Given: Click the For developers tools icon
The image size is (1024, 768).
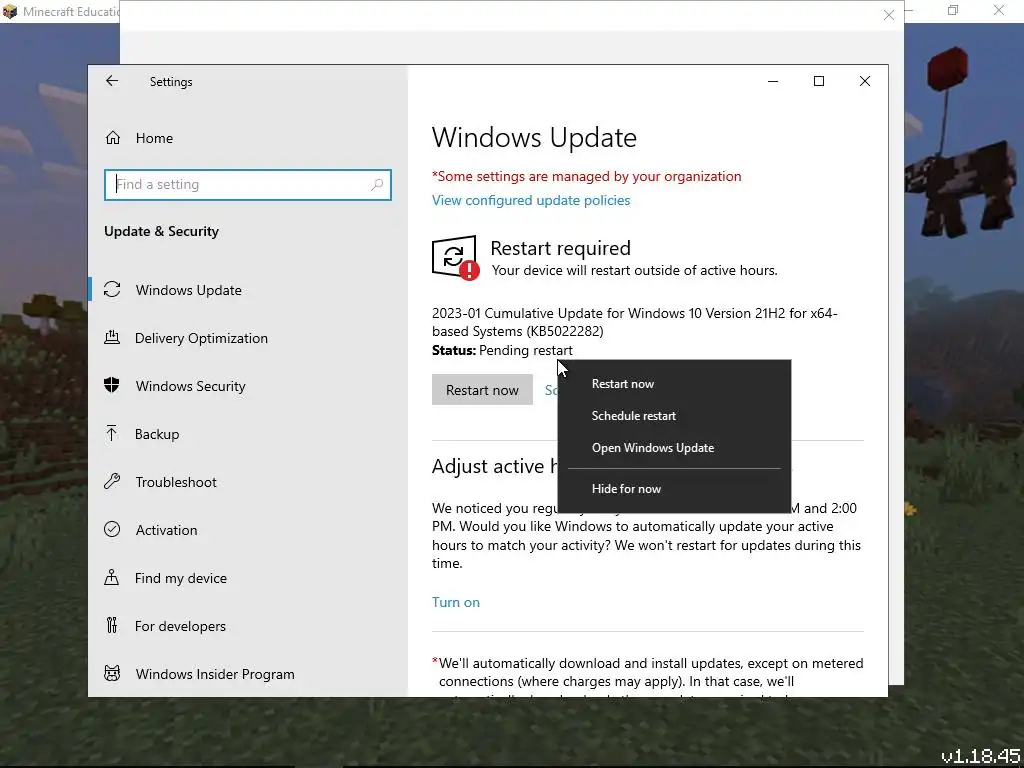Looking at the screenshot, I should click(x=112, y=626).
